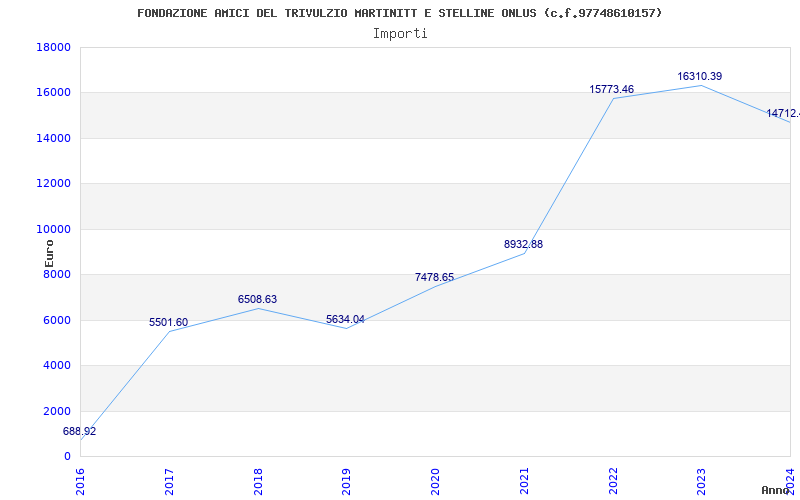Select the 5634.04 data label
Viewport: 800px width, 500px height.
tap(345, 320)
